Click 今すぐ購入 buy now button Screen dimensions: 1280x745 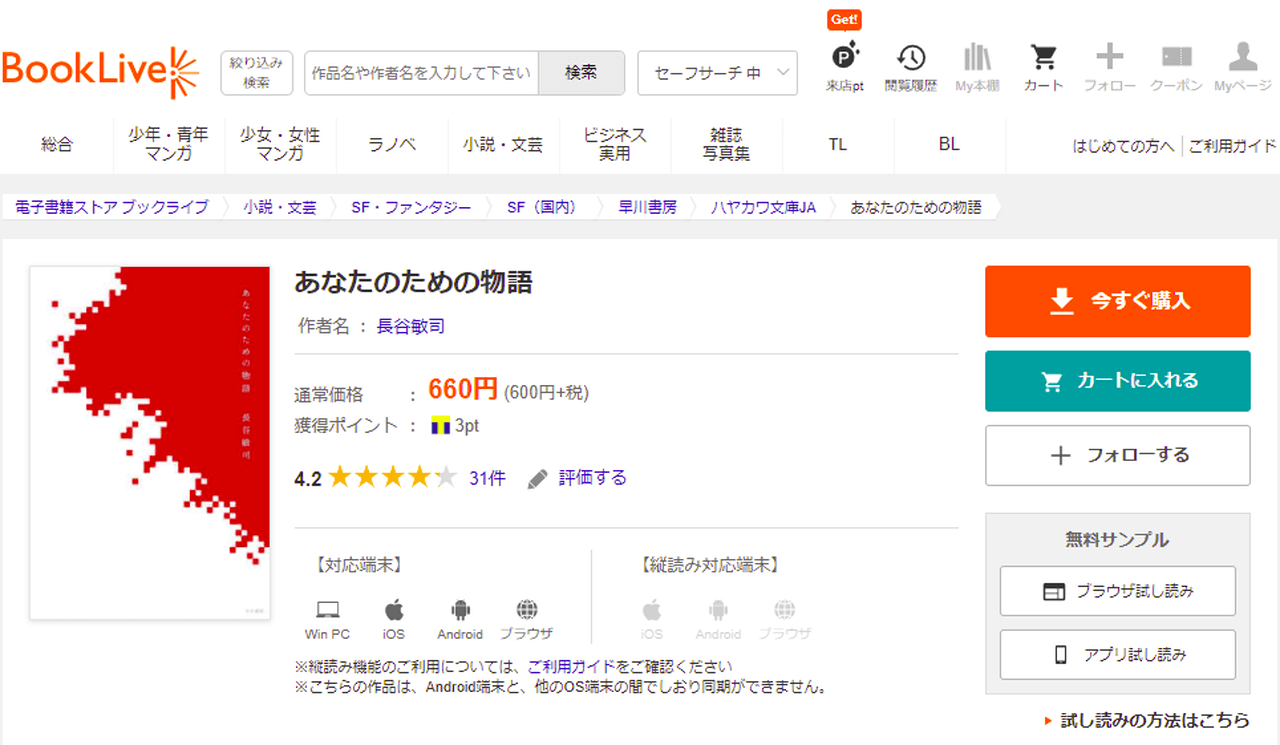tap(1117, 301)
